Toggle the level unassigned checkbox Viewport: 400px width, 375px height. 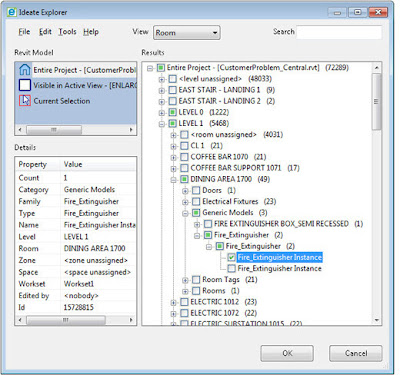click(x=172, y=79)
